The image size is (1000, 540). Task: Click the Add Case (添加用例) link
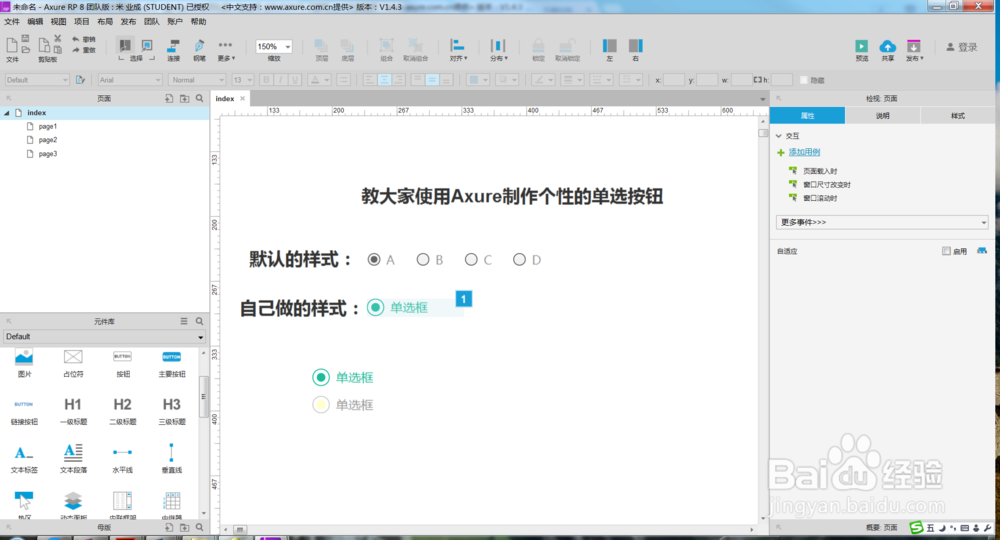[x=804, y=152]
